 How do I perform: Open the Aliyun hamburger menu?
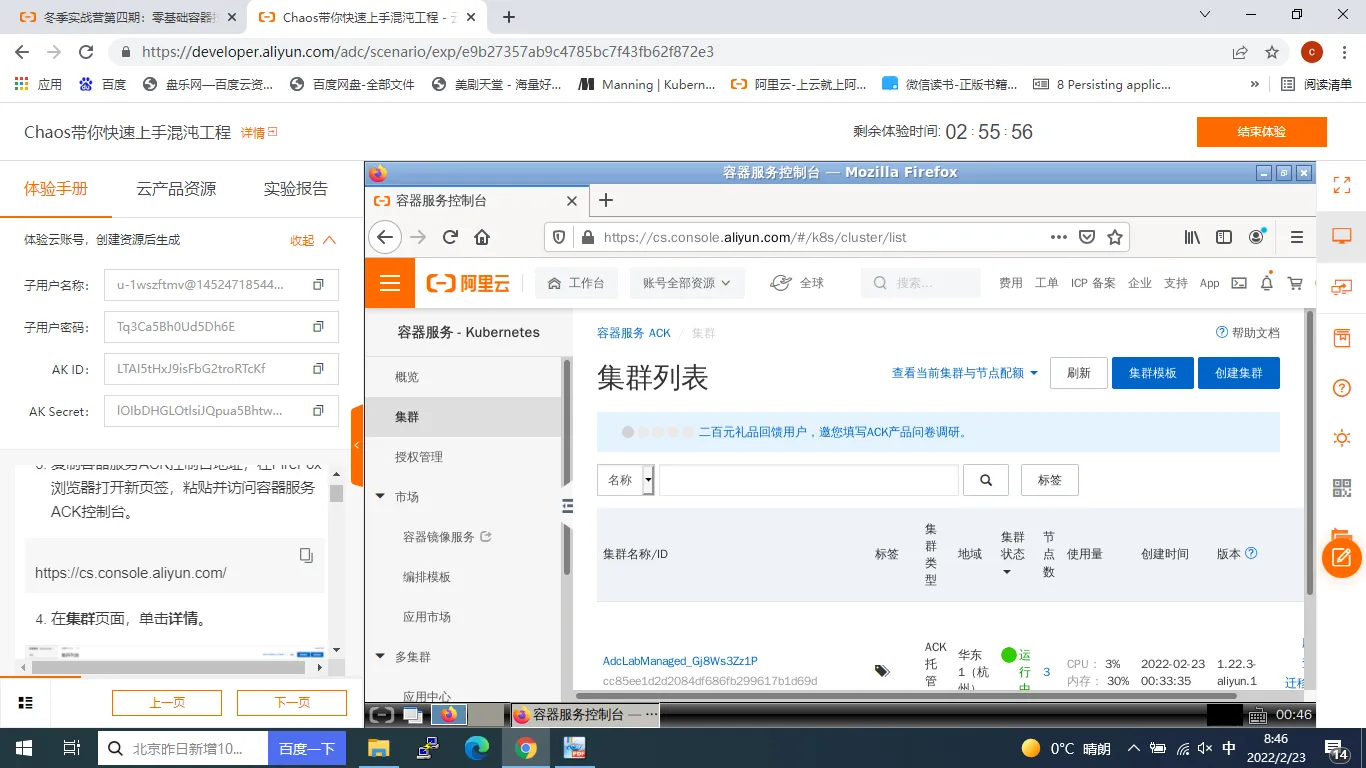coord(390,283)
